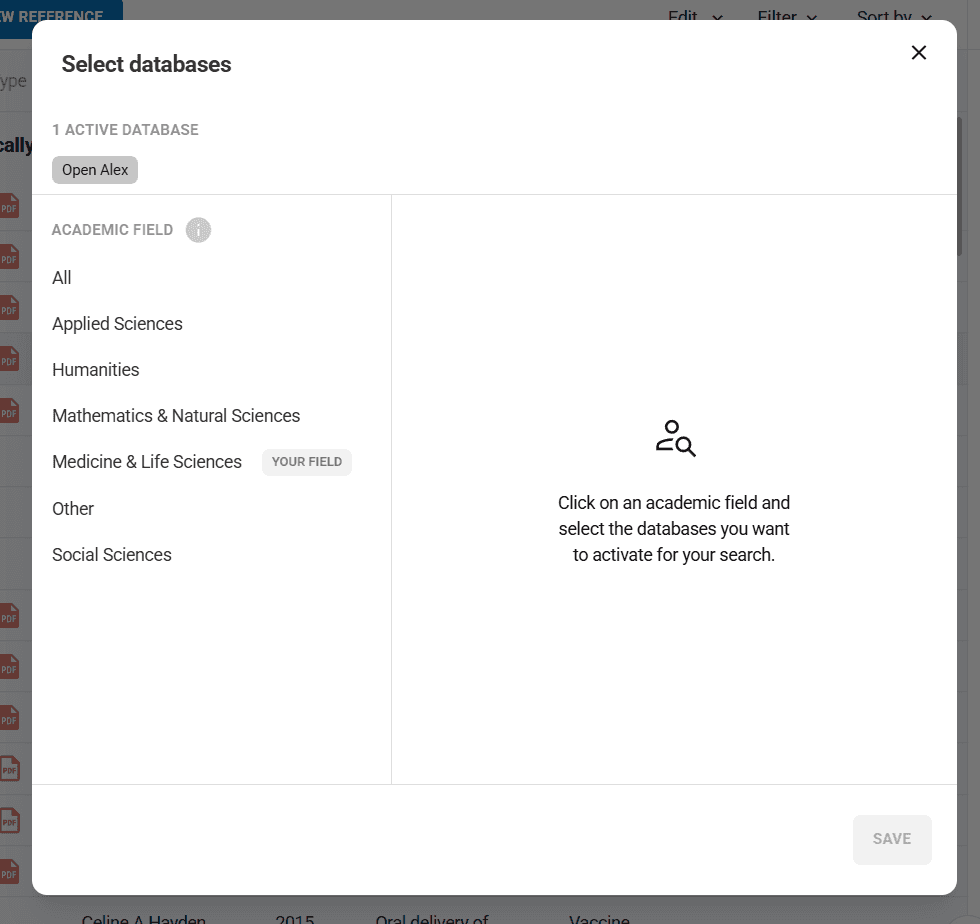Select the Open Alex active database chip
This screenshot has width=980, height=924.
[x=95, y=170]
